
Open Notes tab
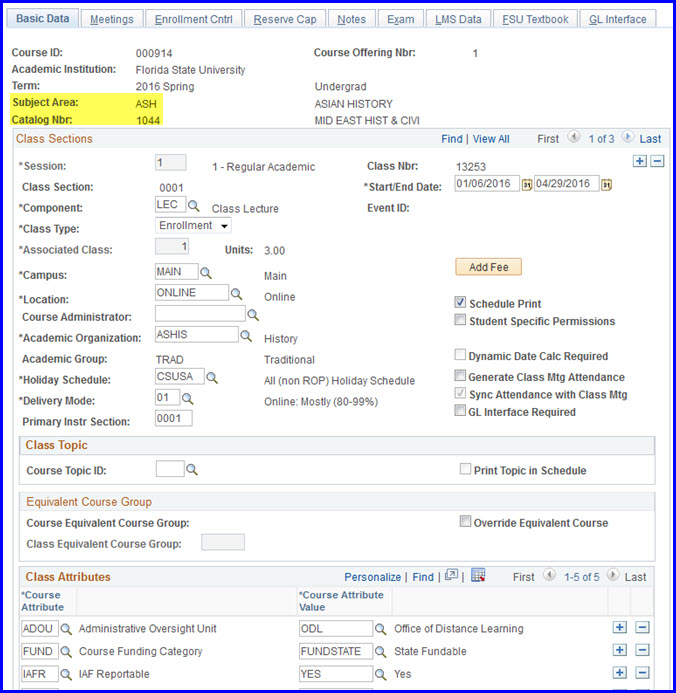point(352,19)
